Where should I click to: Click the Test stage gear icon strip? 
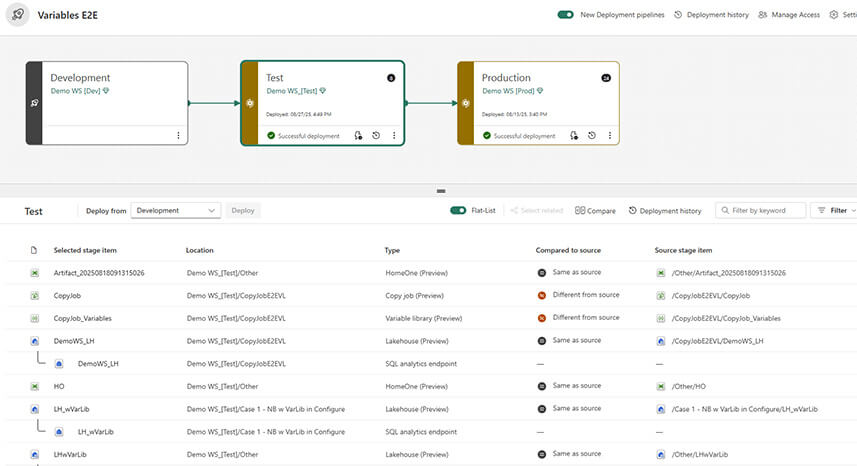[250, 103]
